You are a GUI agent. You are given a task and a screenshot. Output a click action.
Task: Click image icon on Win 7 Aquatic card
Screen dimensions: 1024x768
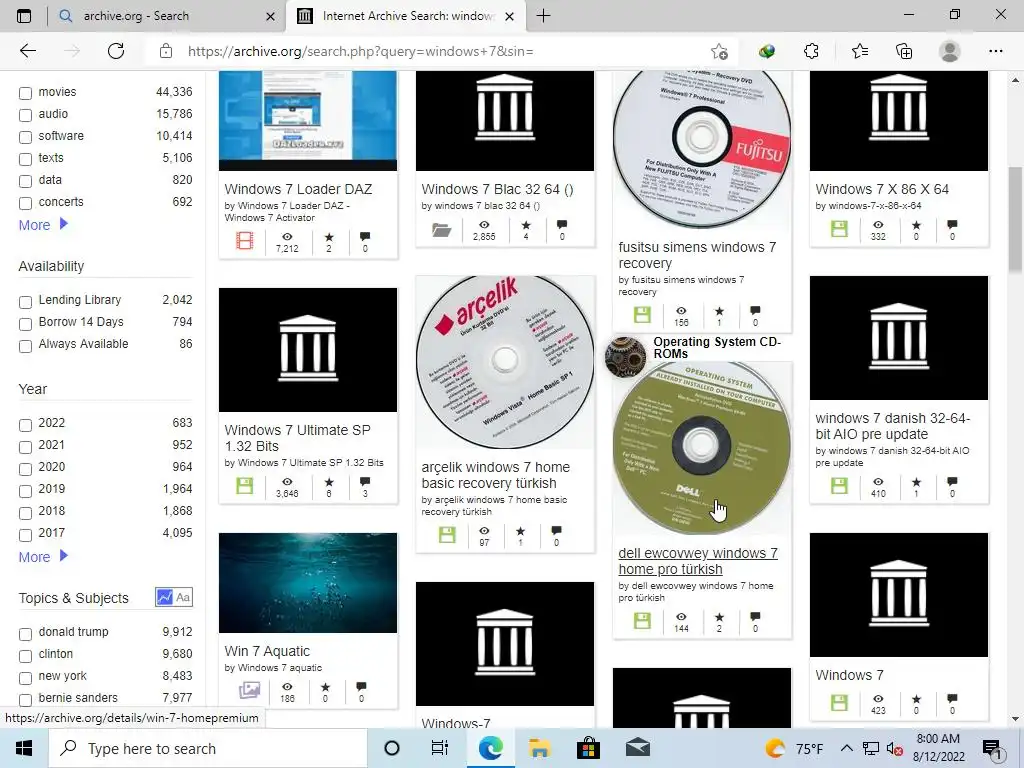[249, 690]
